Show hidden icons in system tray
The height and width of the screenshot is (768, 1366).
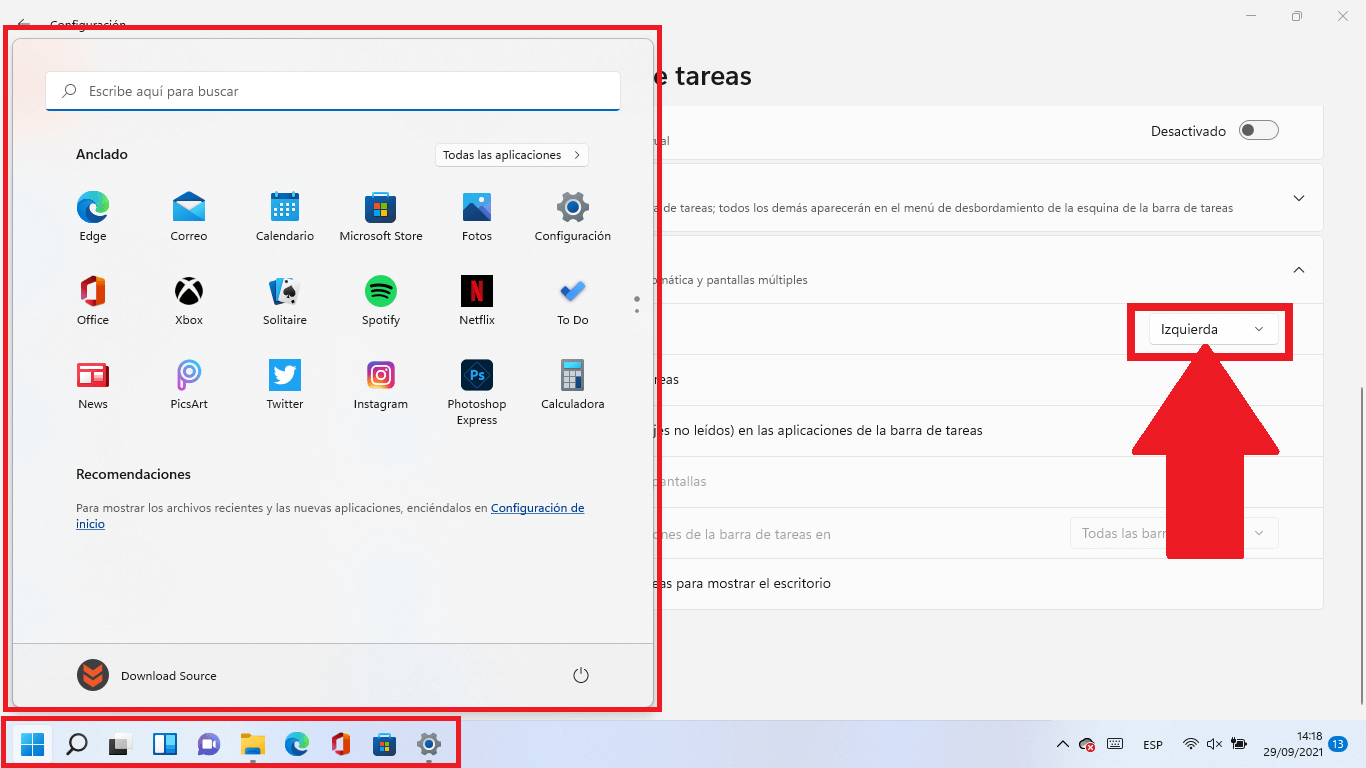coord(1061,744)
